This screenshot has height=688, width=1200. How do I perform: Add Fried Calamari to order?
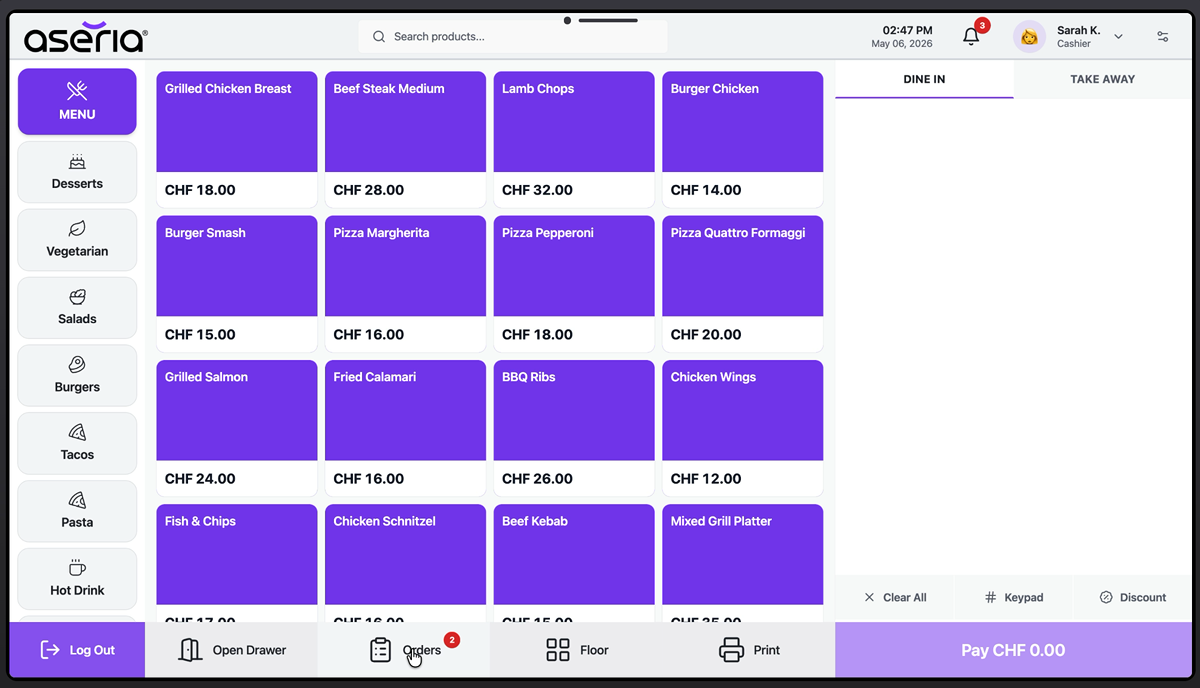point(406,428)
